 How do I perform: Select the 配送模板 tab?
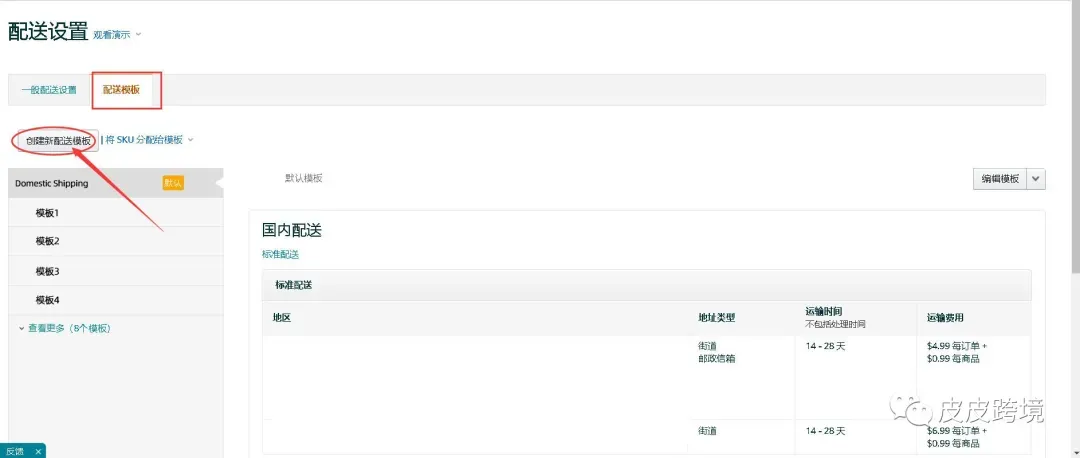(x=121, y=90)
